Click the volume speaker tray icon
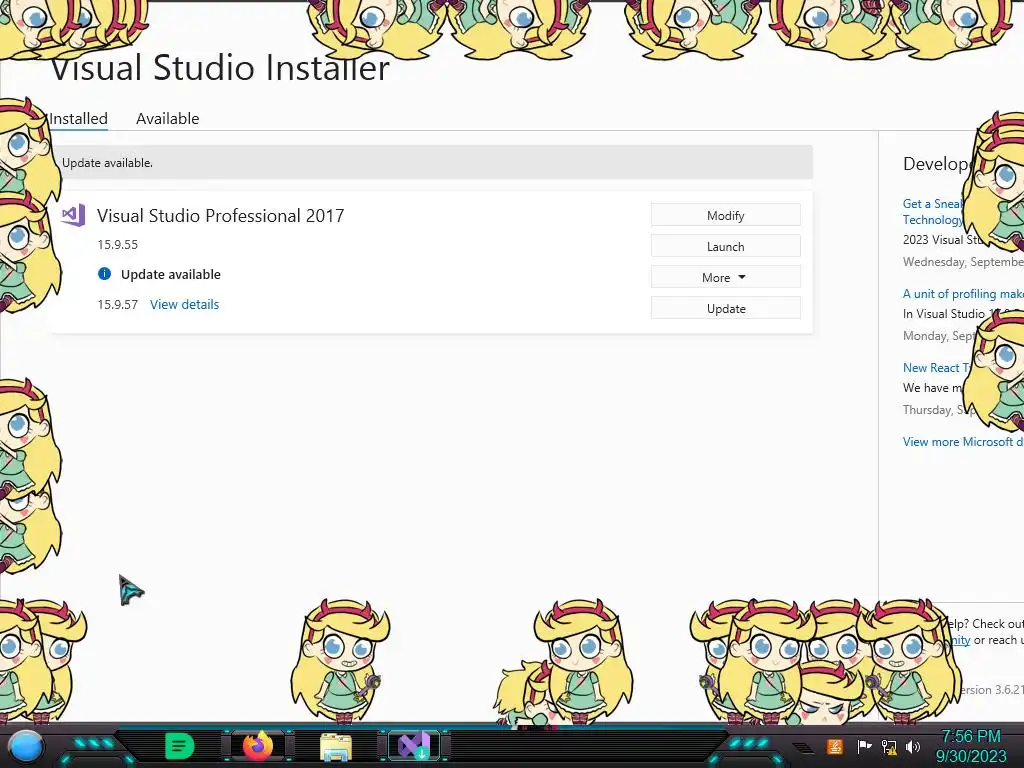 pyautogui.click(x=913, y=746)
